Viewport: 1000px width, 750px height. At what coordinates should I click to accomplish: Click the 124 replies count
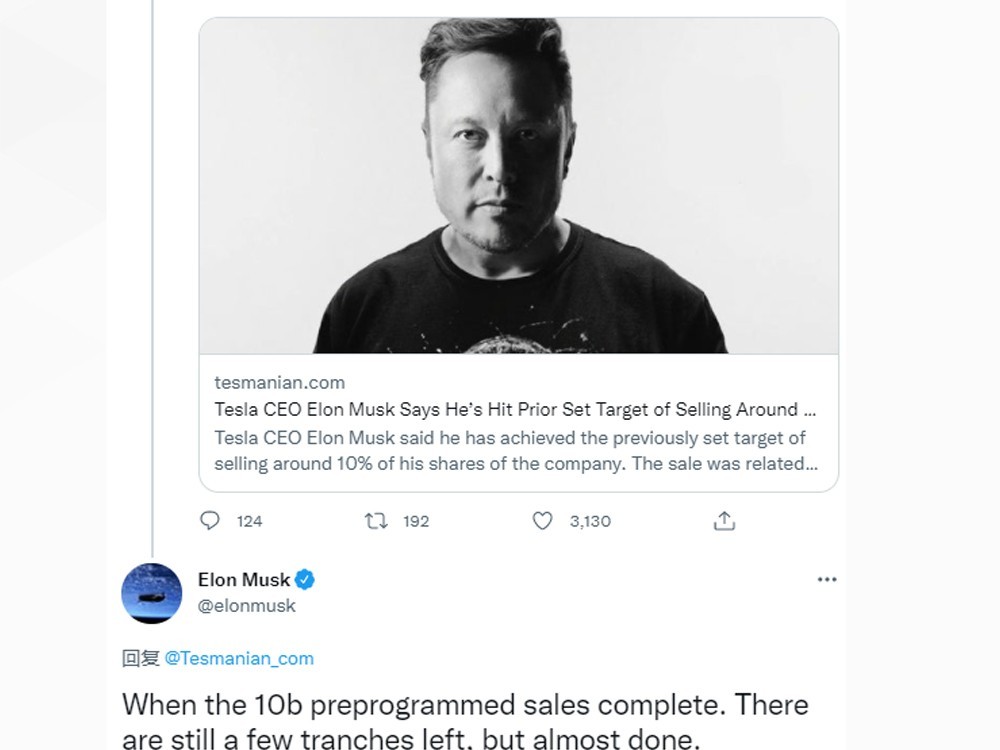249,521
